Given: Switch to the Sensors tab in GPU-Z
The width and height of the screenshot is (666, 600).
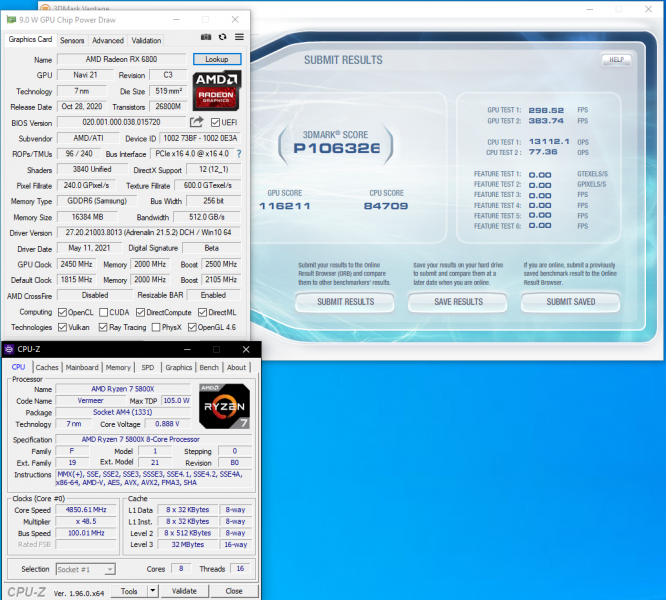Looking at the screenshot, I should pyautogui.click(x=72, y=40).
